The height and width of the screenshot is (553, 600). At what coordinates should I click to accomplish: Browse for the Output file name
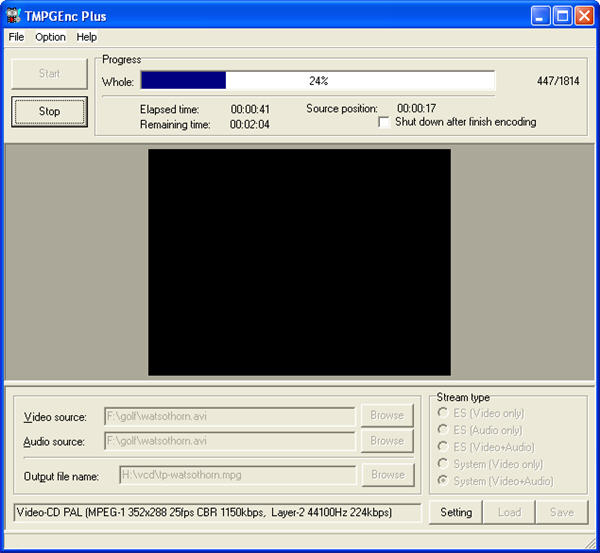[388, 475]
